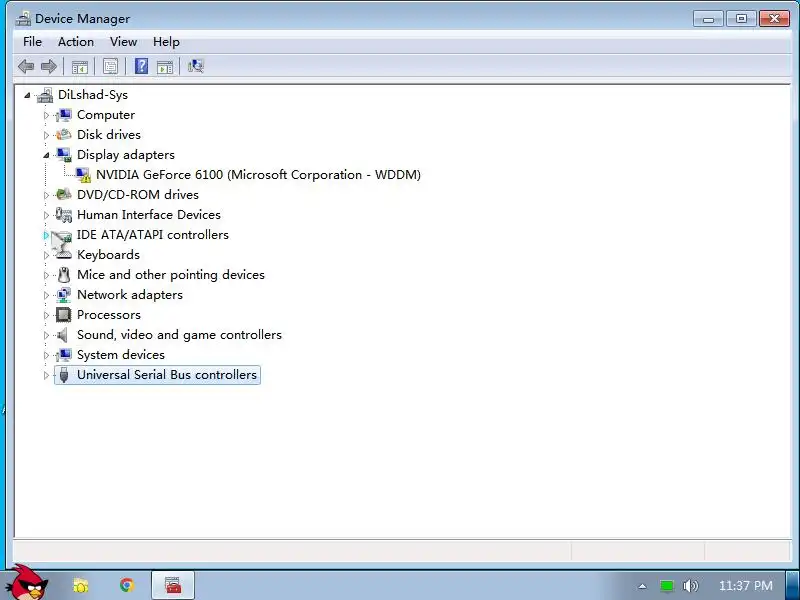Click the Mice and pointing devices icon
The height and width of the screenshot is (600, 800).
coord(64,275)
